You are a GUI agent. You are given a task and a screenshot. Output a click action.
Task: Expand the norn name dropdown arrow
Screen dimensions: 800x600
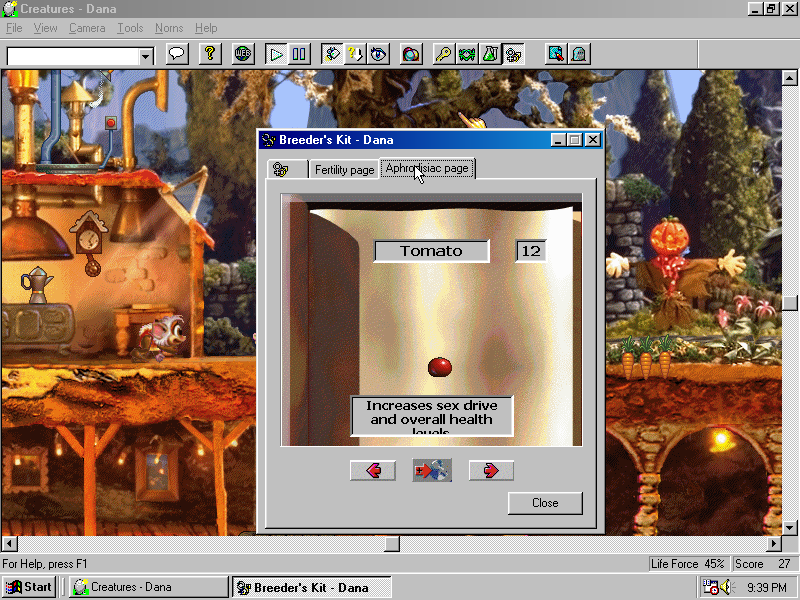tap(146, 56)
